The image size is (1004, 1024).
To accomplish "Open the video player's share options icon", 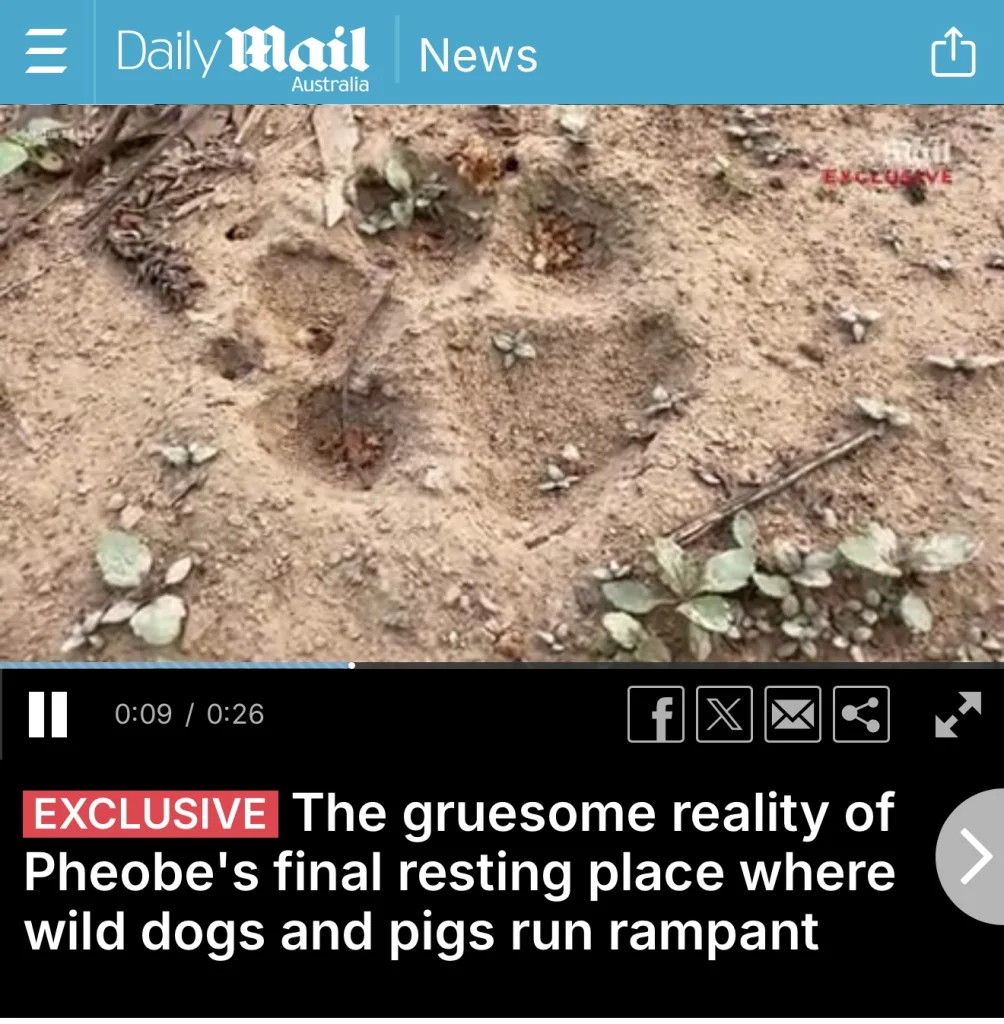I will [862, 714].
